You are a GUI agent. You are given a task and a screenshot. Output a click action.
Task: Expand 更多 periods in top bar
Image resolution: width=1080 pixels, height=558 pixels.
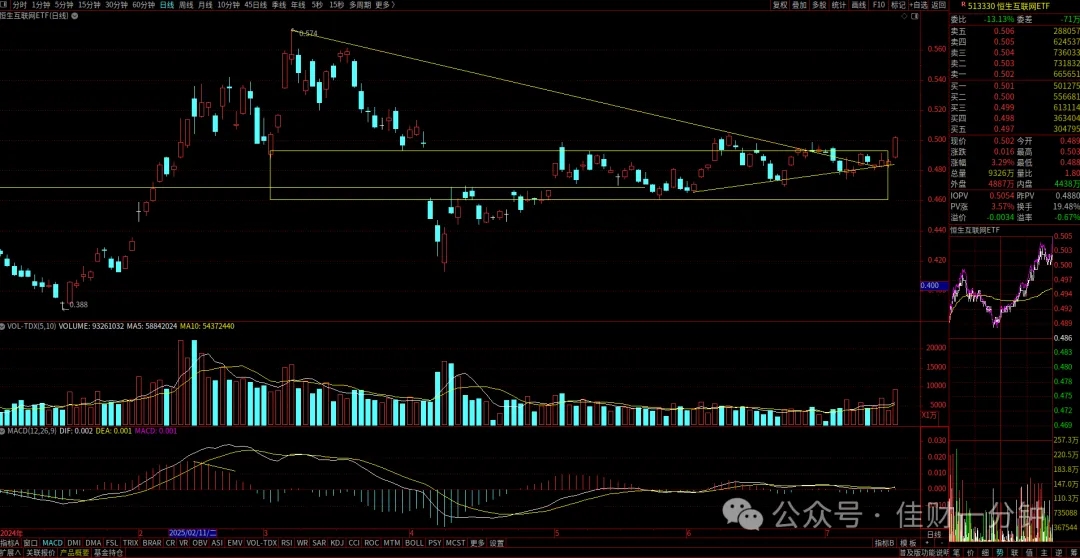[x=384, y=4]
